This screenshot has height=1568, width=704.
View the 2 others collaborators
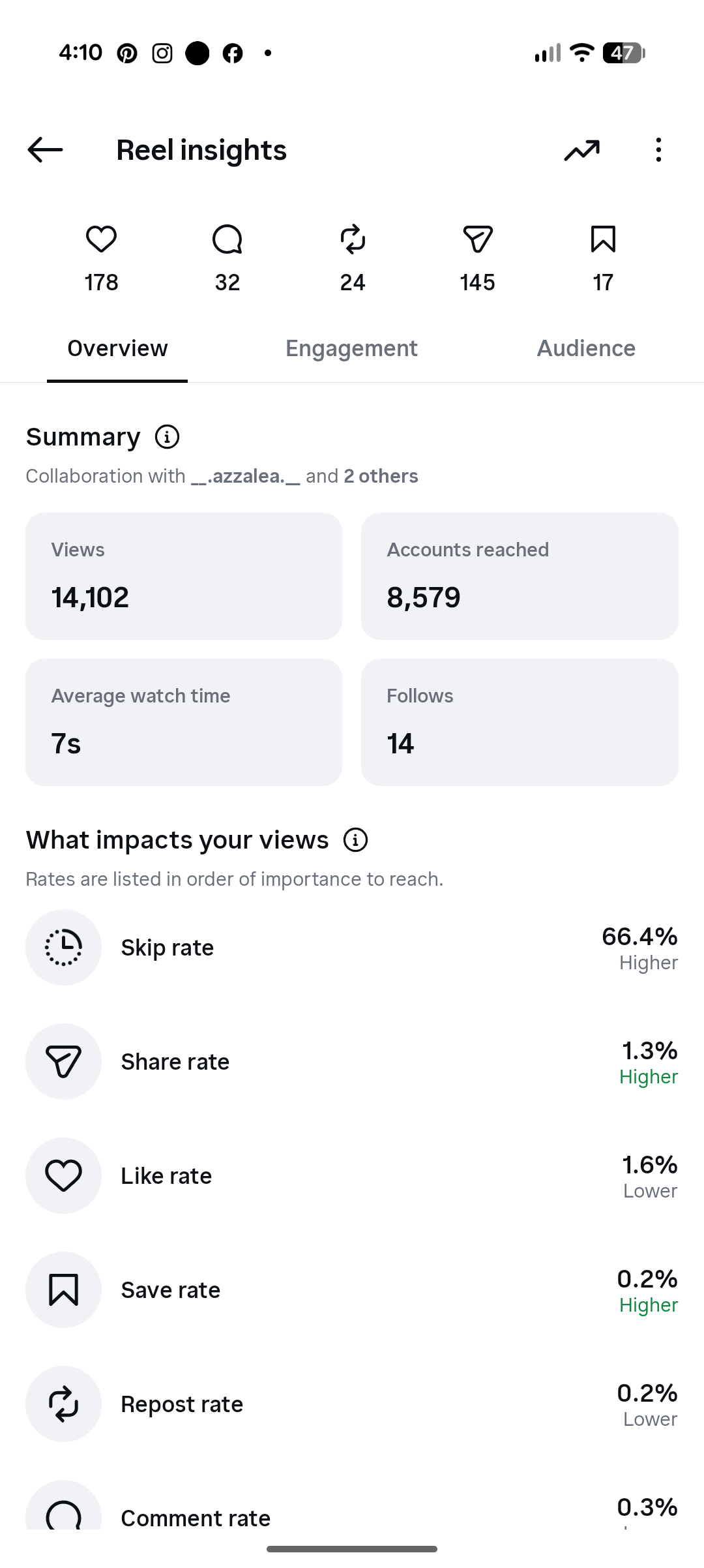[x=381, y=476]
